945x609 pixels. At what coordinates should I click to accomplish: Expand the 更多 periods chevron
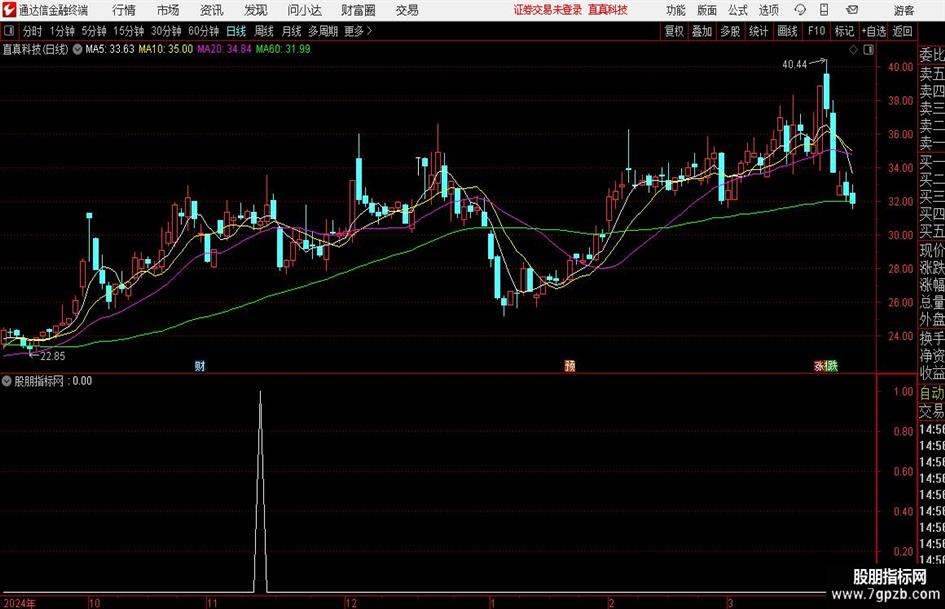[358, 31]
